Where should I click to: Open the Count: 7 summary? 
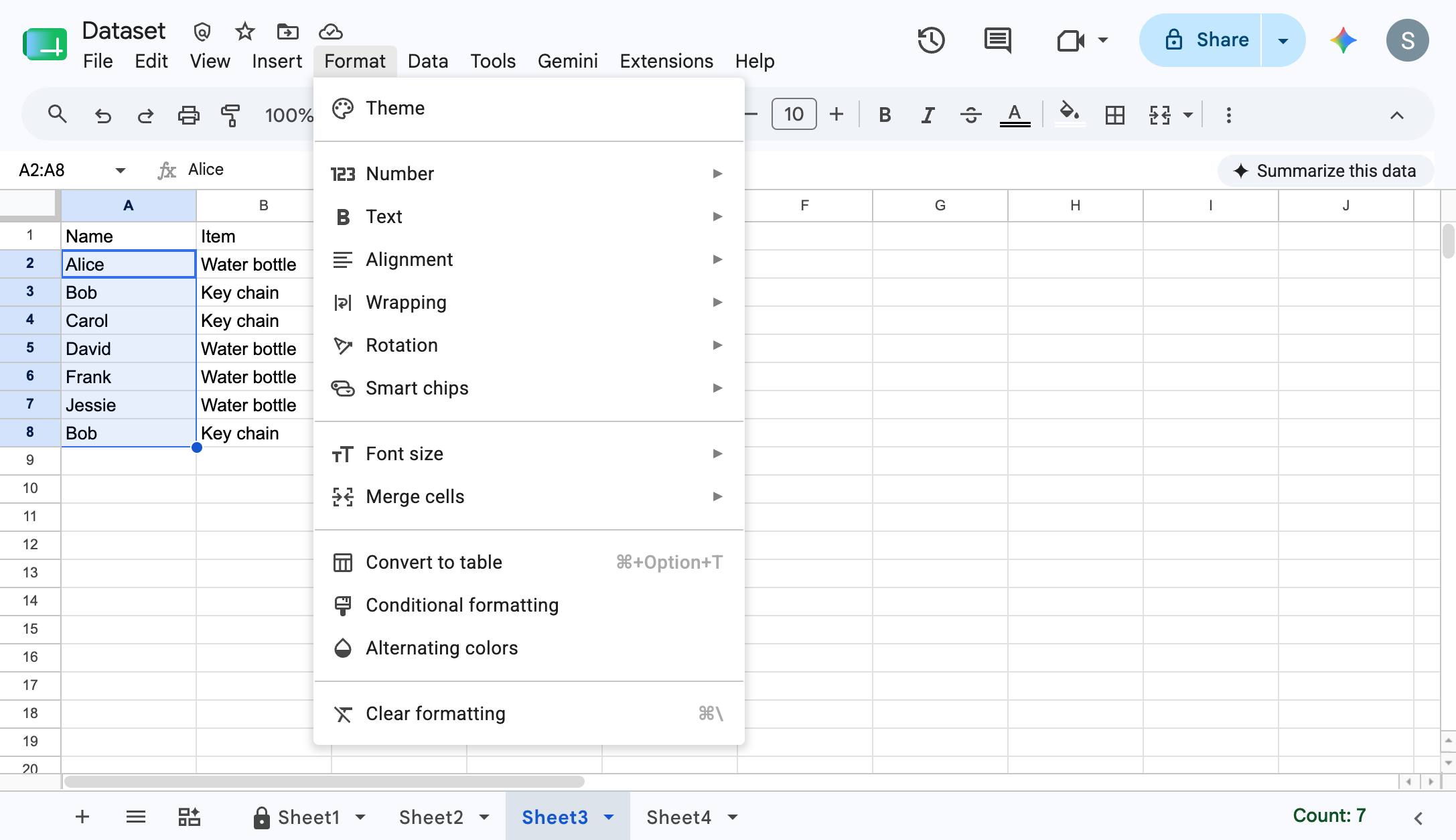click(x=1329, y=815)
